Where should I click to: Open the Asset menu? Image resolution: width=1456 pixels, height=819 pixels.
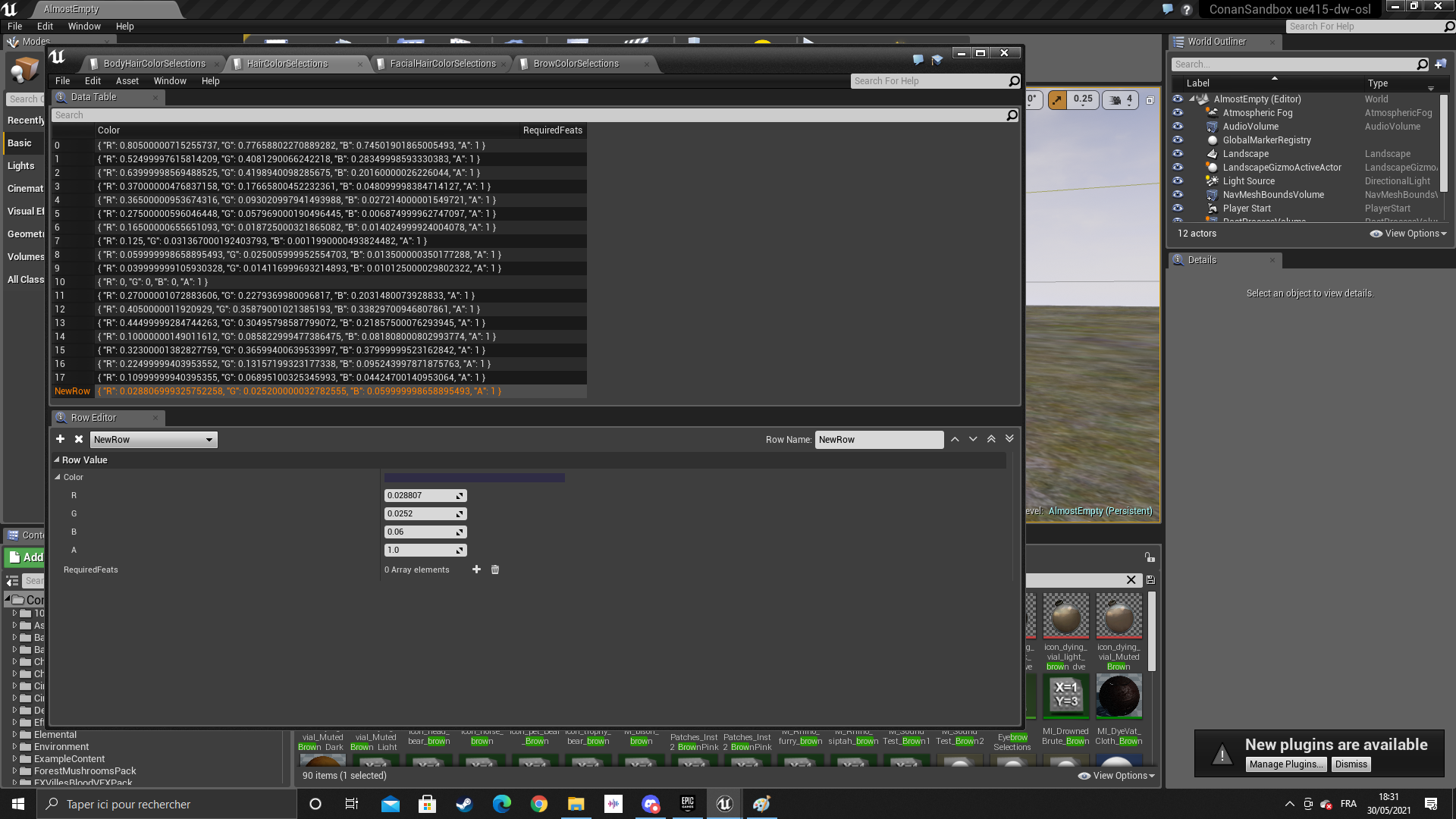click(x=127, y=81)
